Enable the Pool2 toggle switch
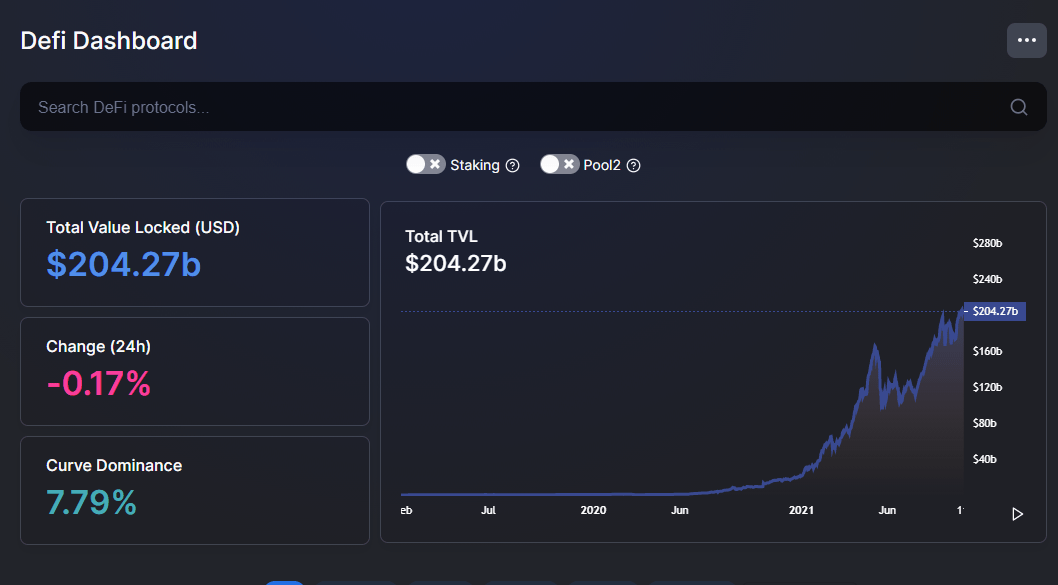 pos(559,164)
